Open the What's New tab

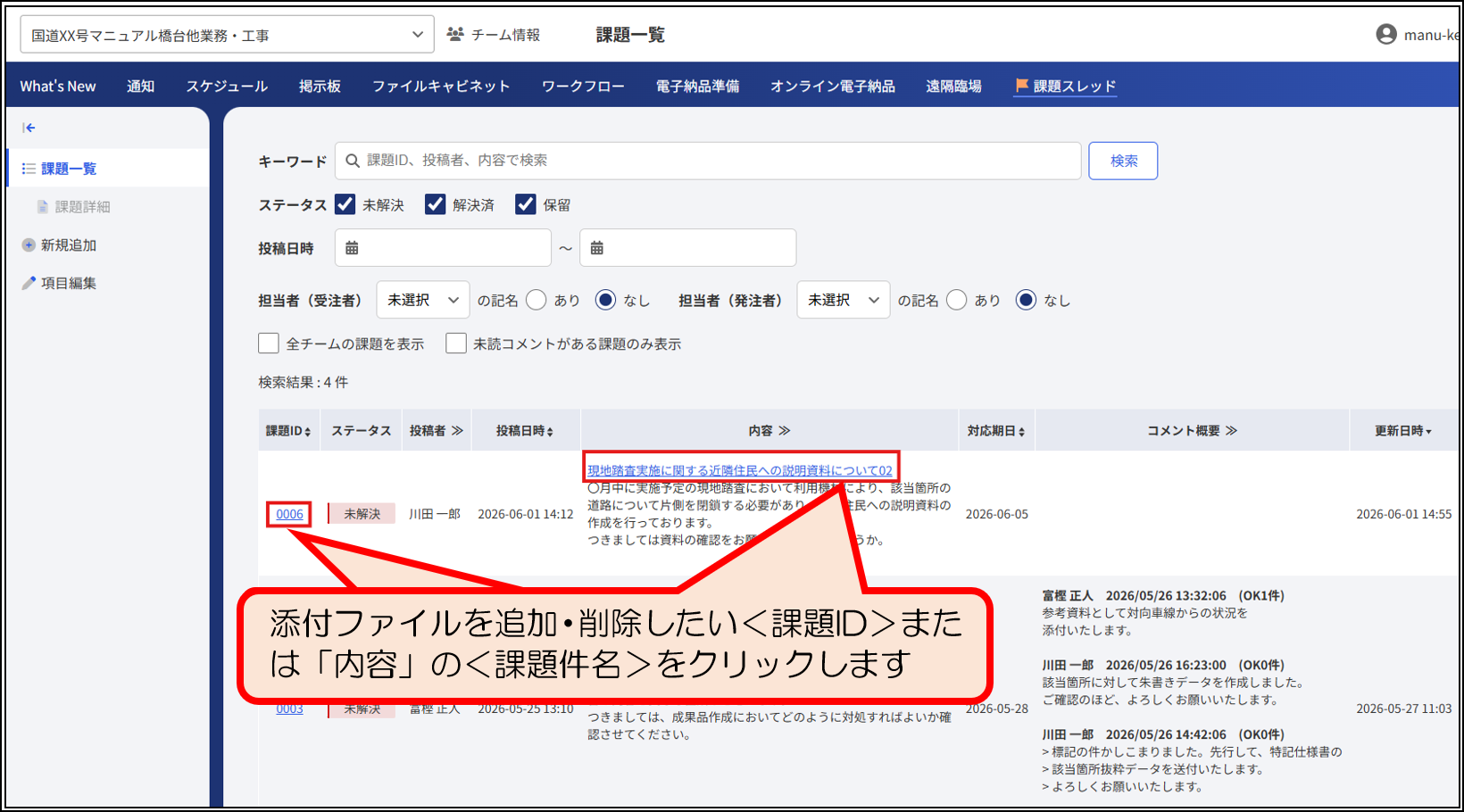(58, 86)
